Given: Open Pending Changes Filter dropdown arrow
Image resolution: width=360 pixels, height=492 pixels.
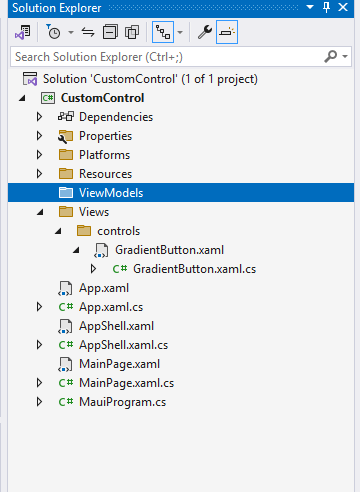Looking at the screenshot, I should click(71, 32).
